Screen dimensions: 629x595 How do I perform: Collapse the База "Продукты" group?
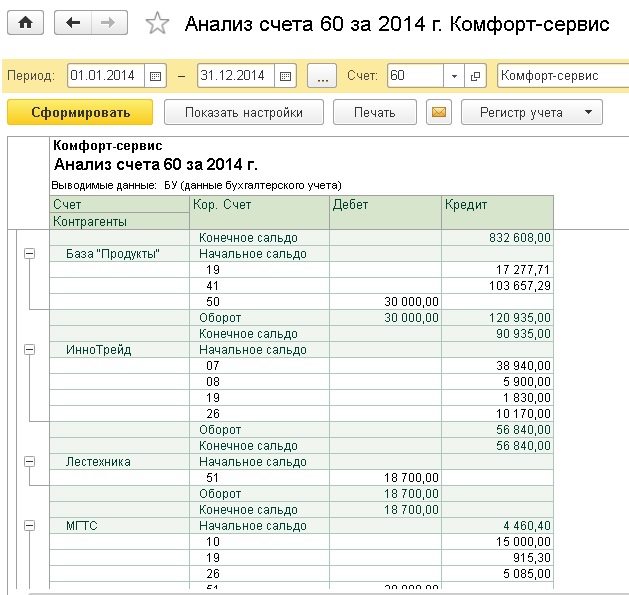(29, 254)
